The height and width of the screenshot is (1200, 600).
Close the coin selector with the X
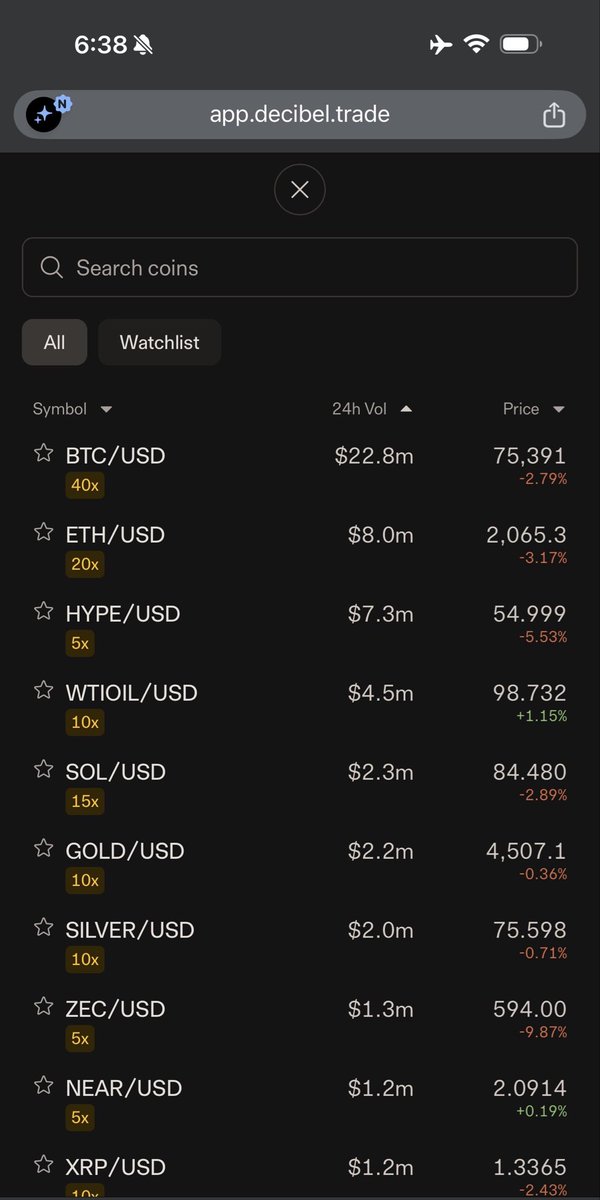pyautogui.click(x=300, y=189)
